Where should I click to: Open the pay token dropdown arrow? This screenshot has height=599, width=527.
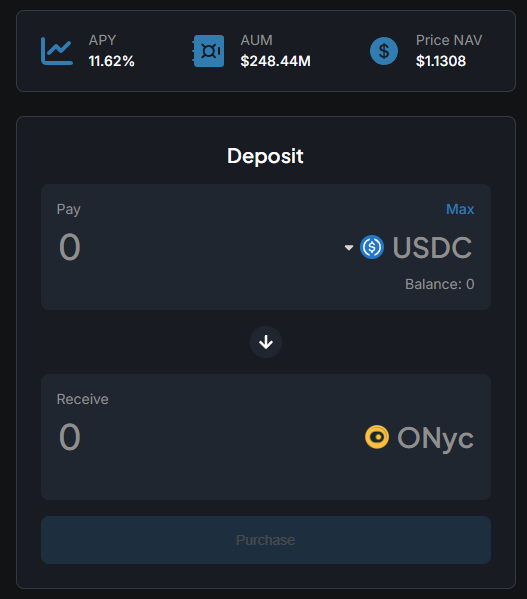click(x=349, y=248)
